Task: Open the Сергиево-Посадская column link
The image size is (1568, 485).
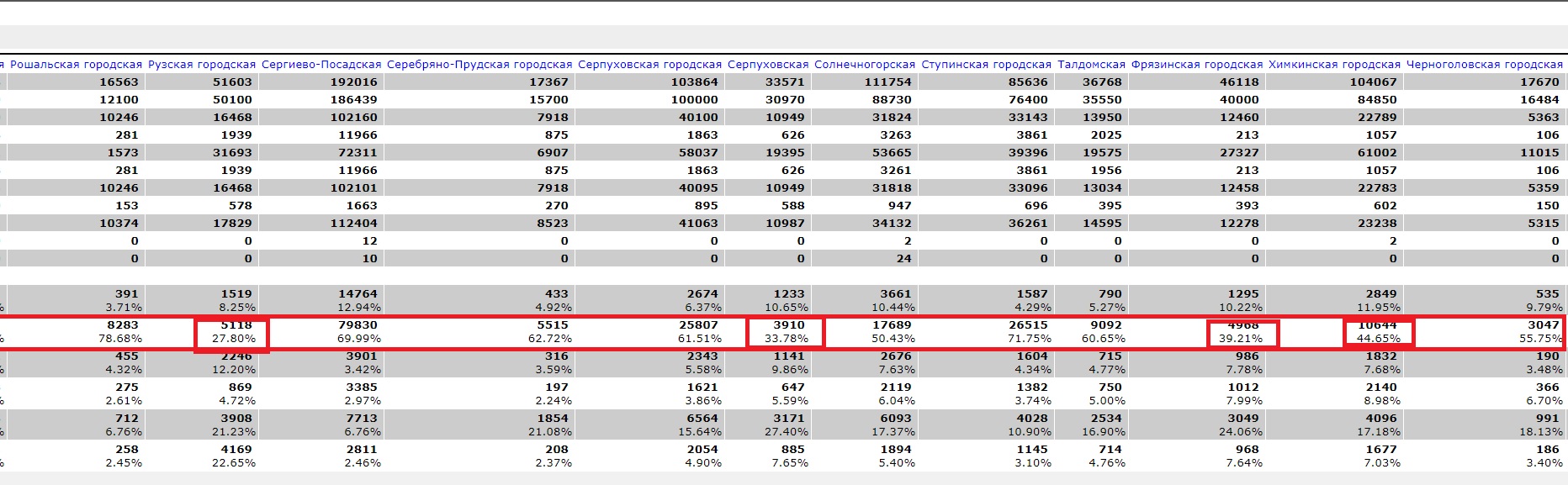Action: tap(321, 64)
